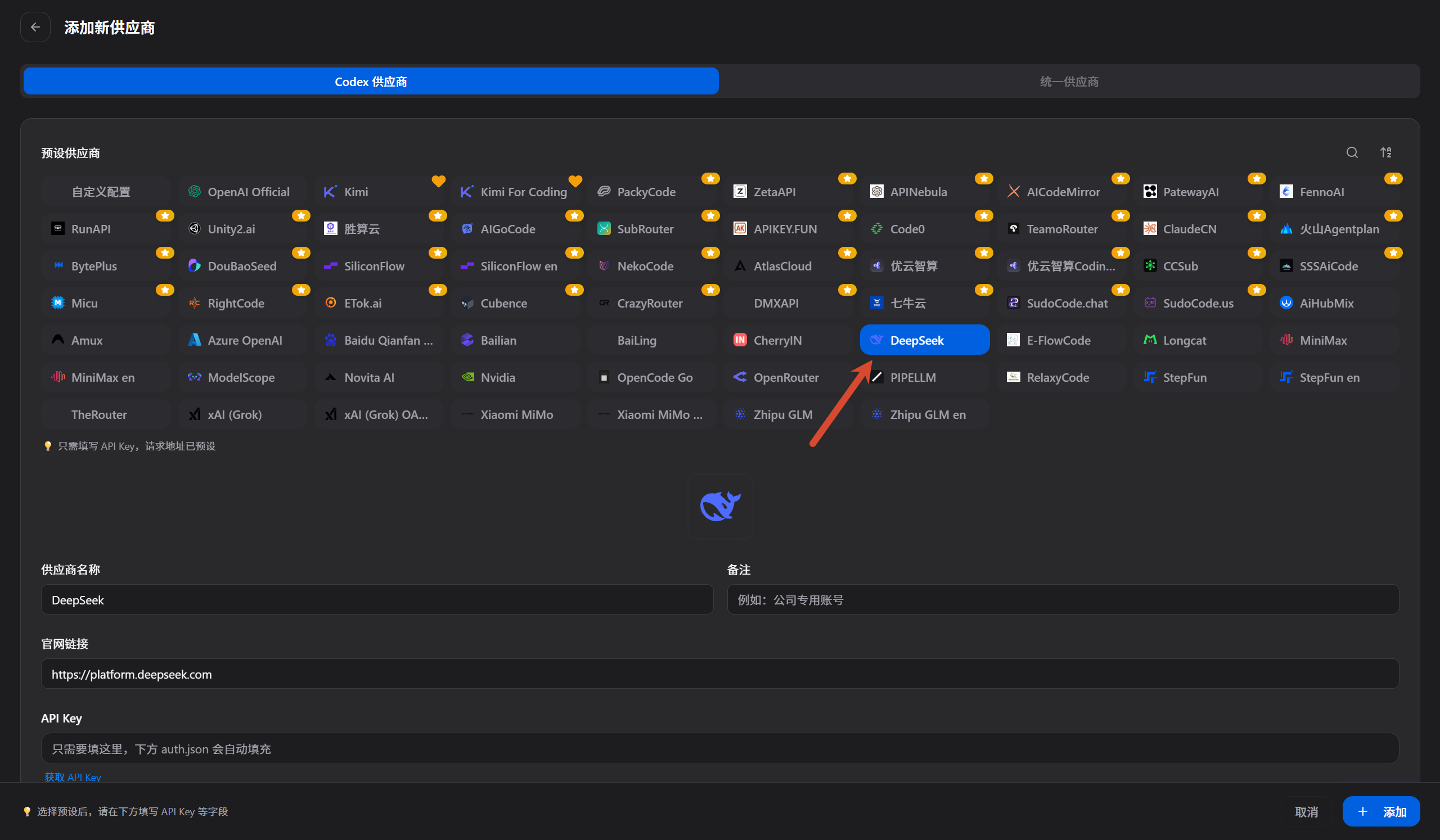Click the RunAPI icon
This screenshot has height=840, width=1440.
[x=58, y=229]
